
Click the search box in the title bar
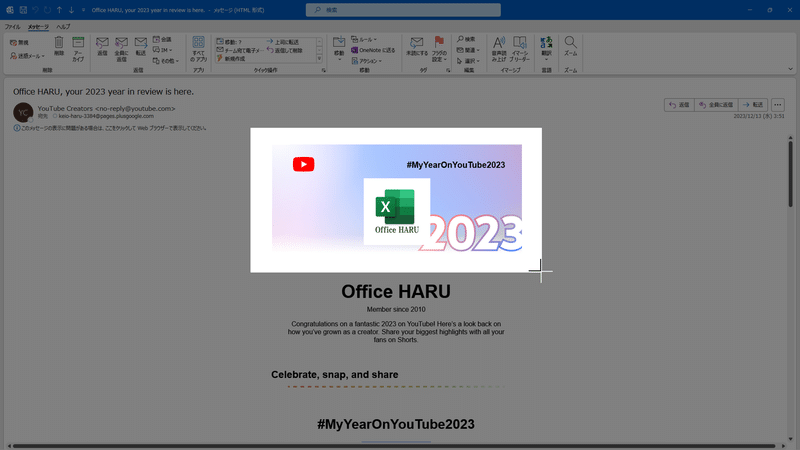click(x=403, y=10)
